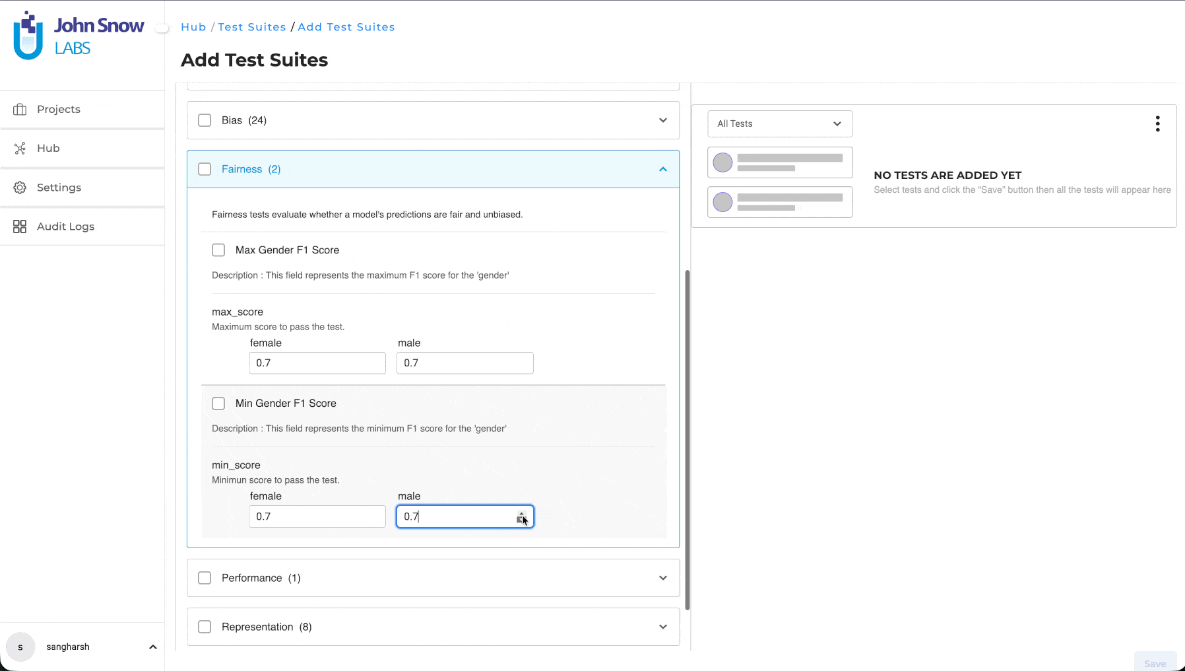This screenshot has width=1185, height=671.
Task: Click the min_score female input field
Action: (x=317, y=517)
